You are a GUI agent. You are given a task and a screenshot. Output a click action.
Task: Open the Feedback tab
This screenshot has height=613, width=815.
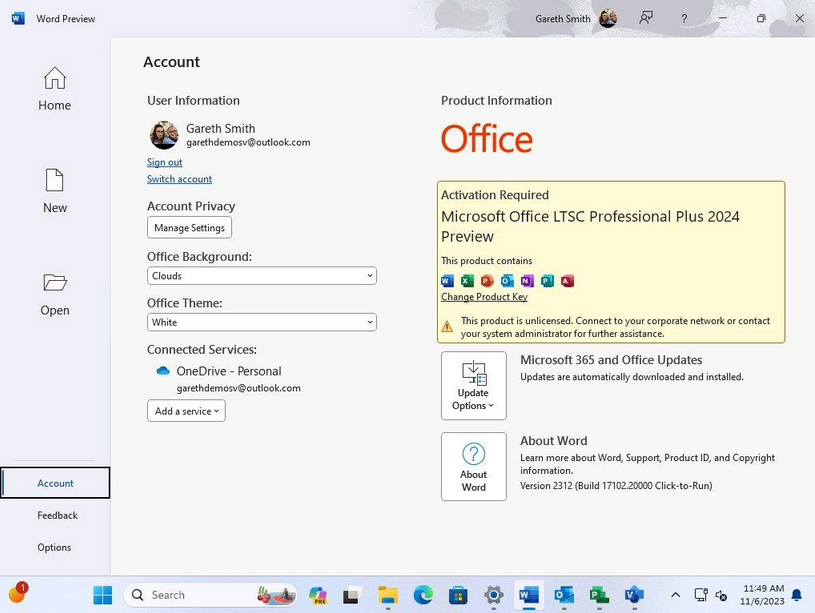(x=57, y=515)
